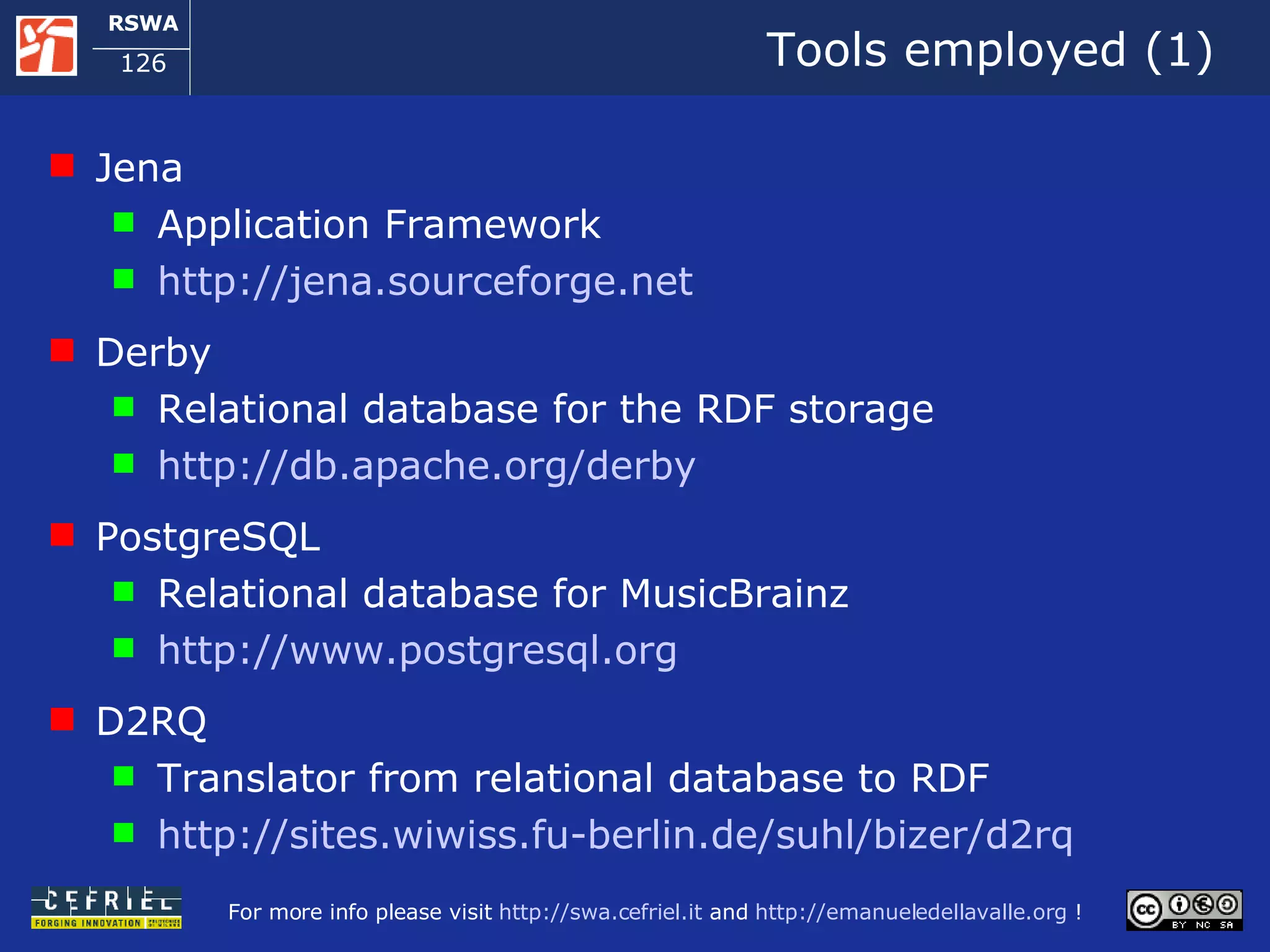The height and width of the screenshot is (952, 1270).
Task: Select the 'D2RQ' bullet heading
Action: (x=151, y=721)
